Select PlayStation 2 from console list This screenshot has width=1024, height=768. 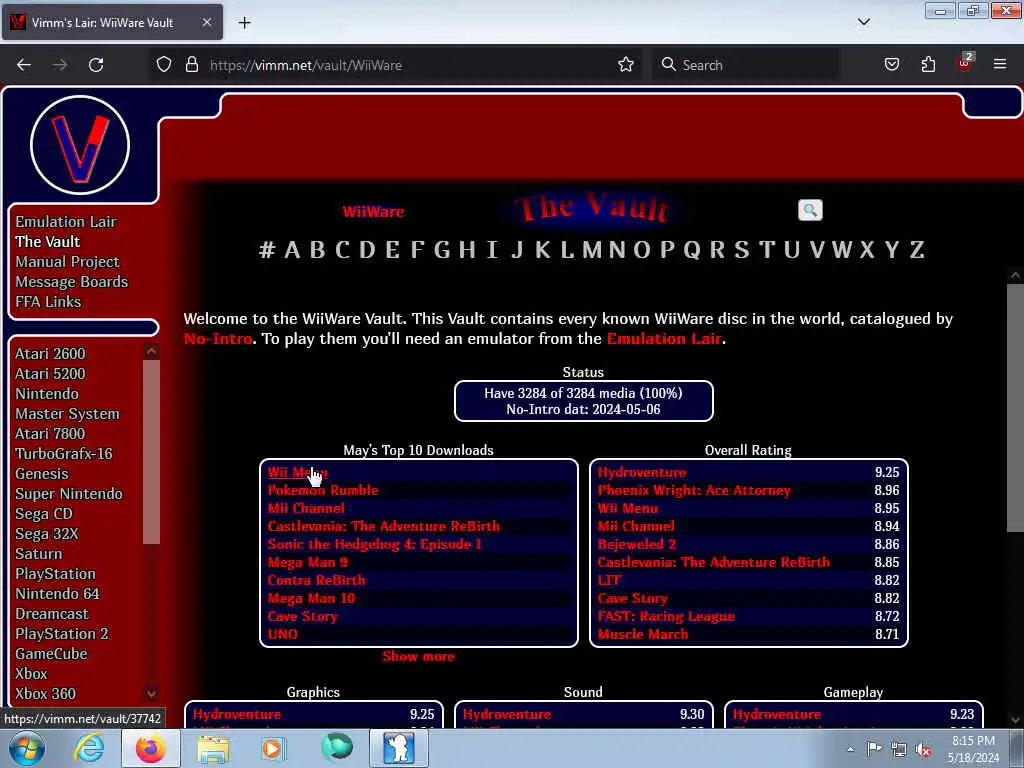(61, 633)
